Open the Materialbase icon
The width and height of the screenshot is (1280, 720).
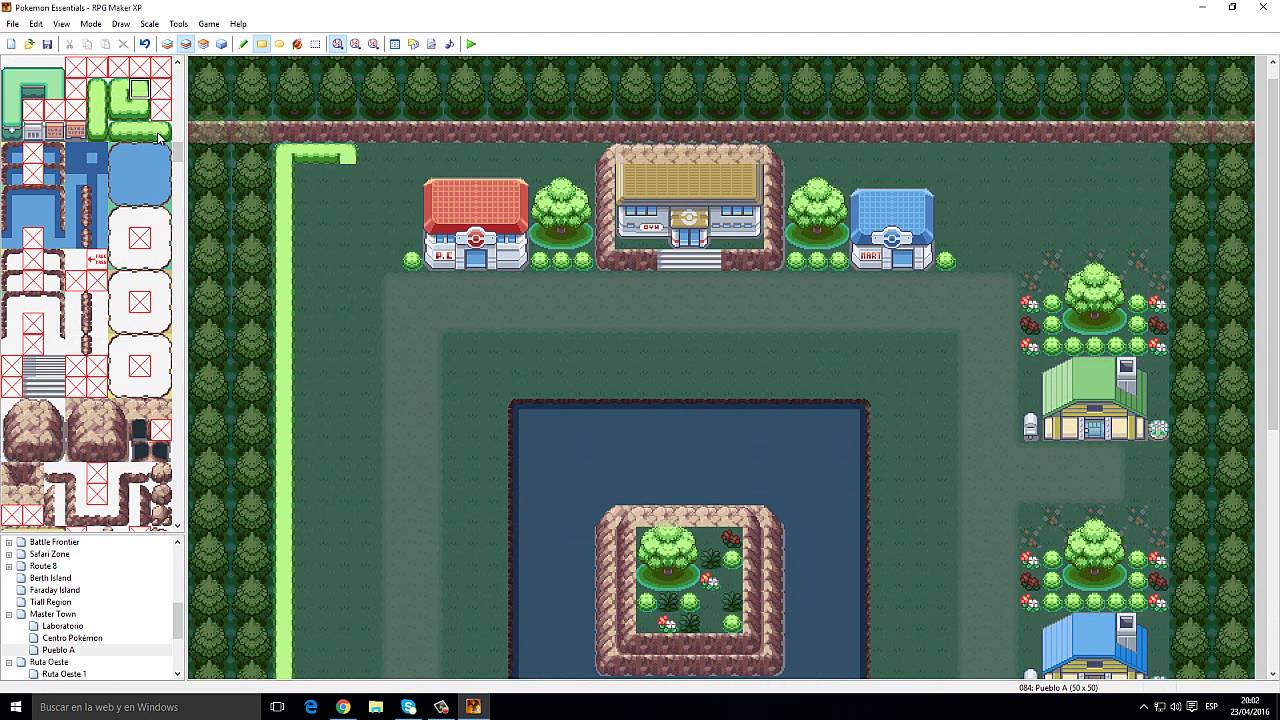[x=413, y=44]
